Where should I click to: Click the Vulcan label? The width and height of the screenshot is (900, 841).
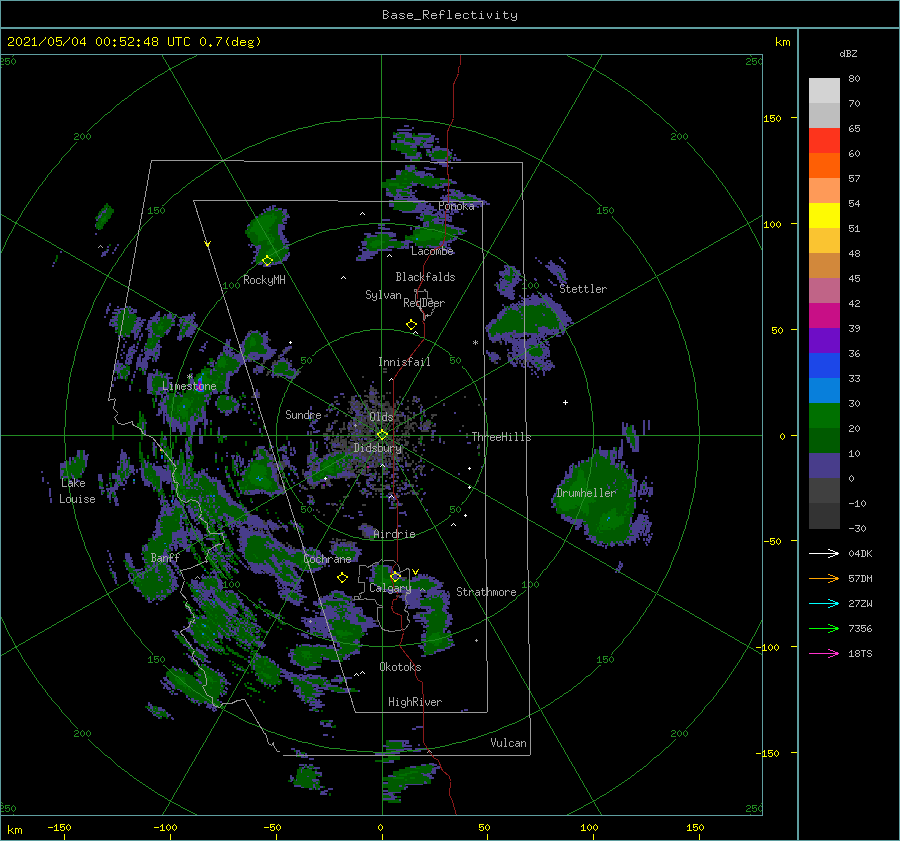(509, 743)
